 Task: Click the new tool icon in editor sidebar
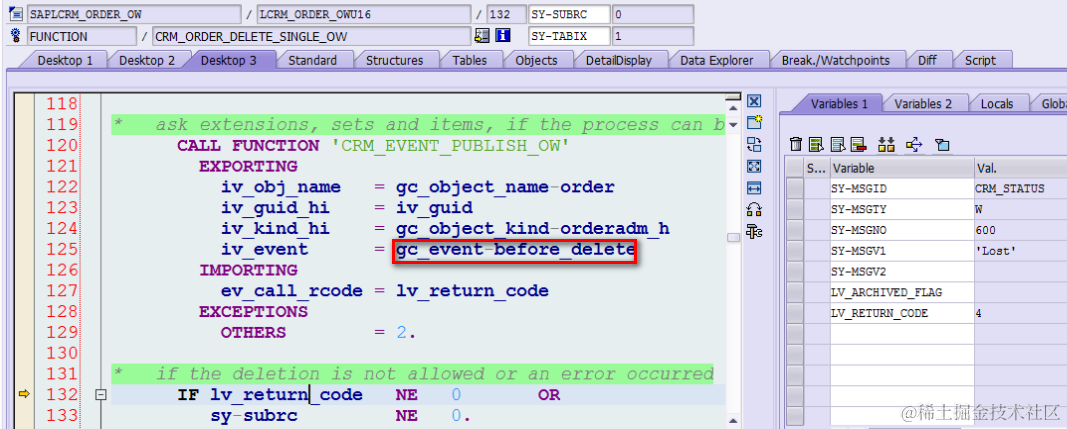click(x=754, y=123)
